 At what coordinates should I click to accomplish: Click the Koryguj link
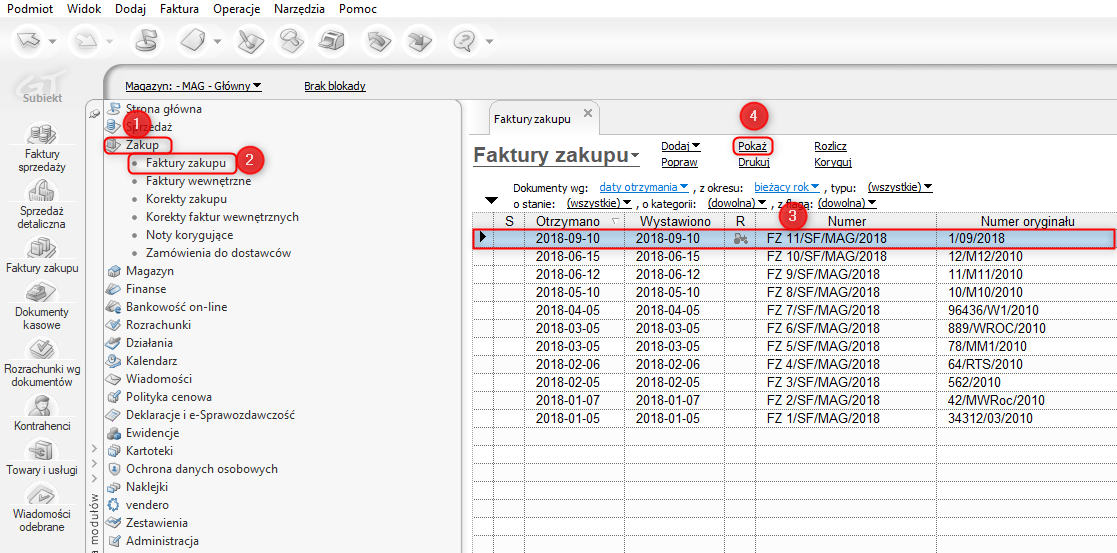pyautogui.click(x=832, y=162)
